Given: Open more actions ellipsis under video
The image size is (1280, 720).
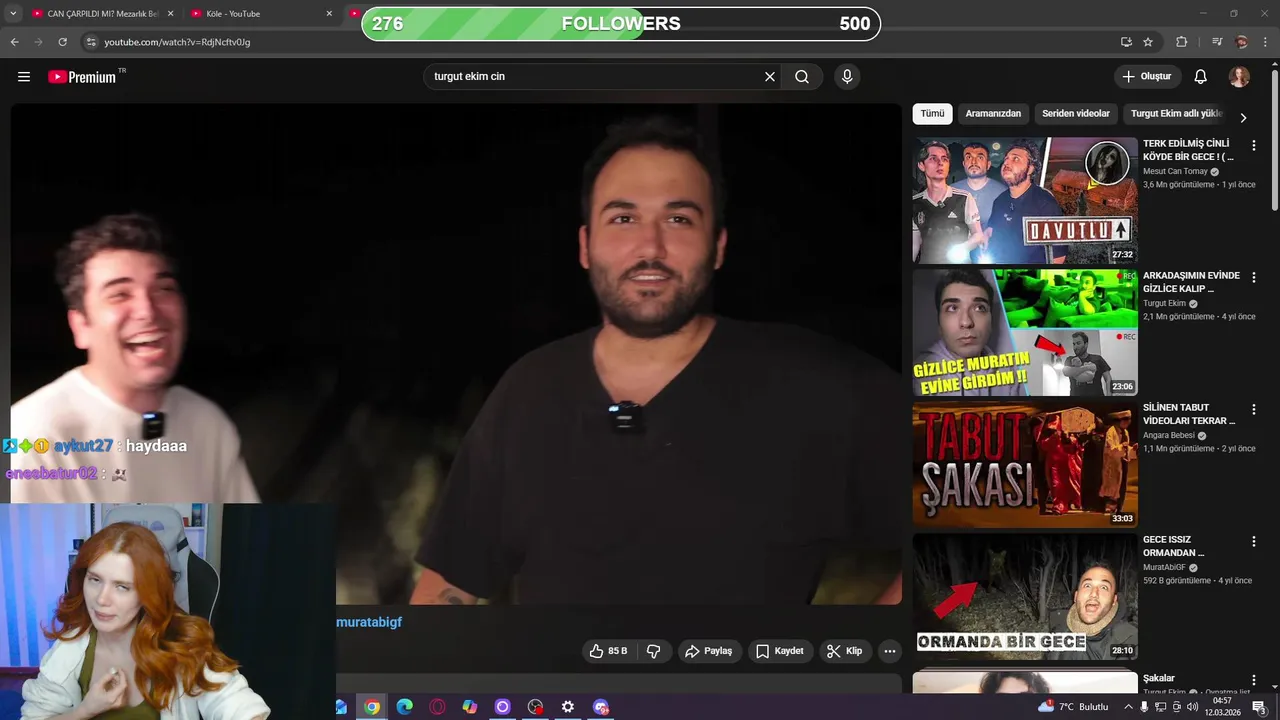Looking at the screenshot, I should (889, 651).
